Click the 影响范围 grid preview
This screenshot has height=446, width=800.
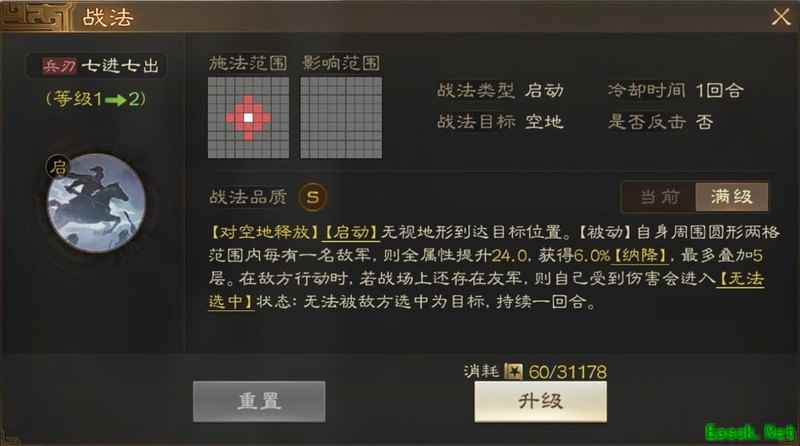[x=341, y=118]
